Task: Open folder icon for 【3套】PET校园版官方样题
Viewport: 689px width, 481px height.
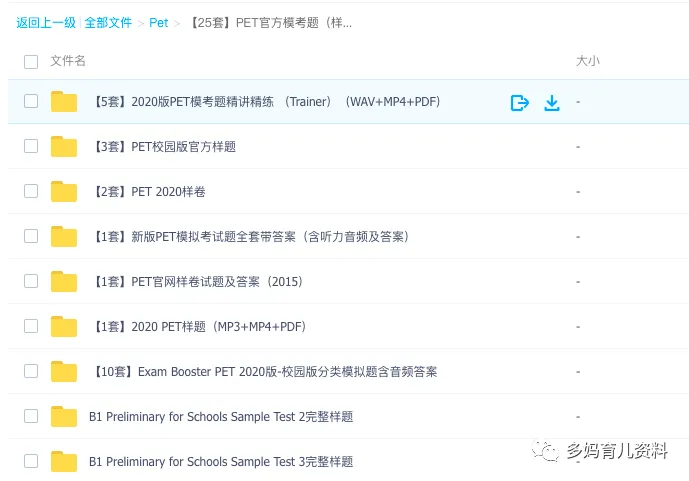Action: pyautogui.click(x=64, y=146)
